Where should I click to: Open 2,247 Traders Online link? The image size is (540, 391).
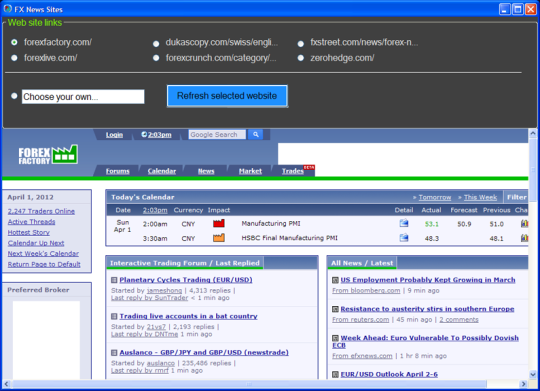pos(41,211)
